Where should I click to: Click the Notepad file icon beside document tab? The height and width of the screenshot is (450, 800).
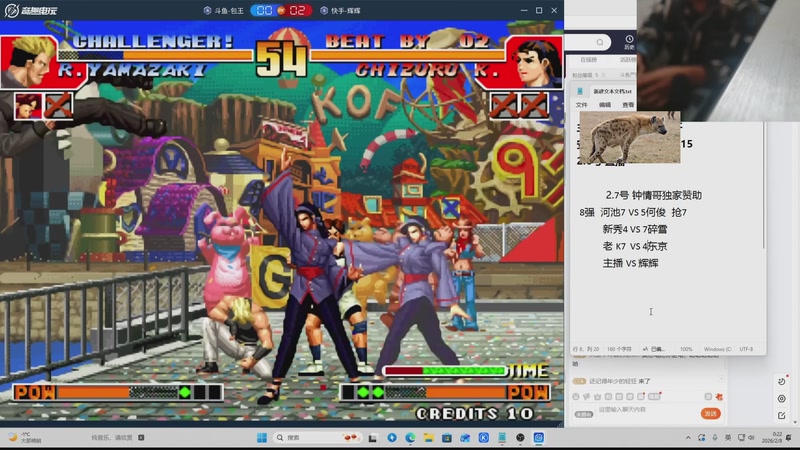click(580, 91)
